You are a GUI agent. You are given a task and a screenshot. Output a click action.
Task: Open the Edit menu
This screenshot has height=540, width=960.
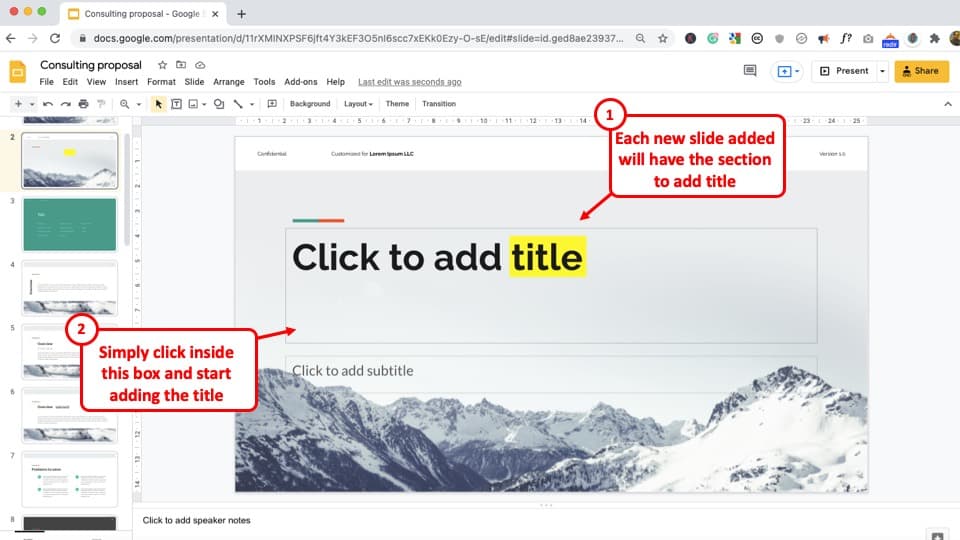point(70,82)
